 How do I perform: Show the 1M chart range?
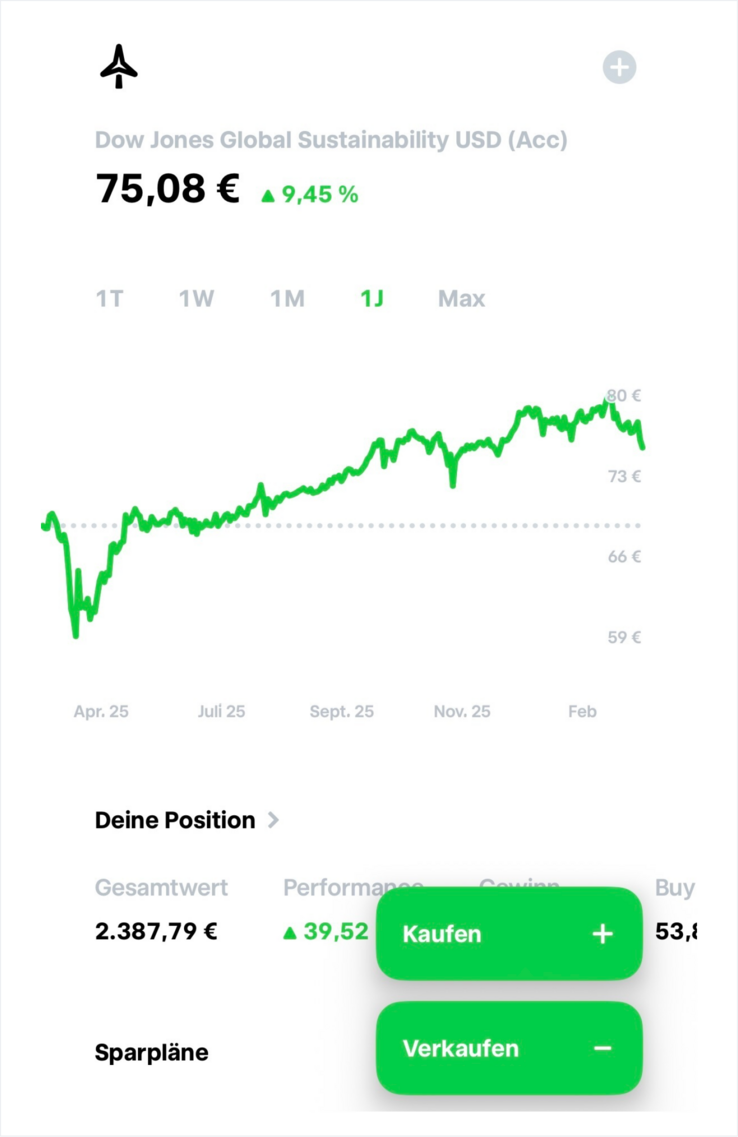(x=287, y=298)
